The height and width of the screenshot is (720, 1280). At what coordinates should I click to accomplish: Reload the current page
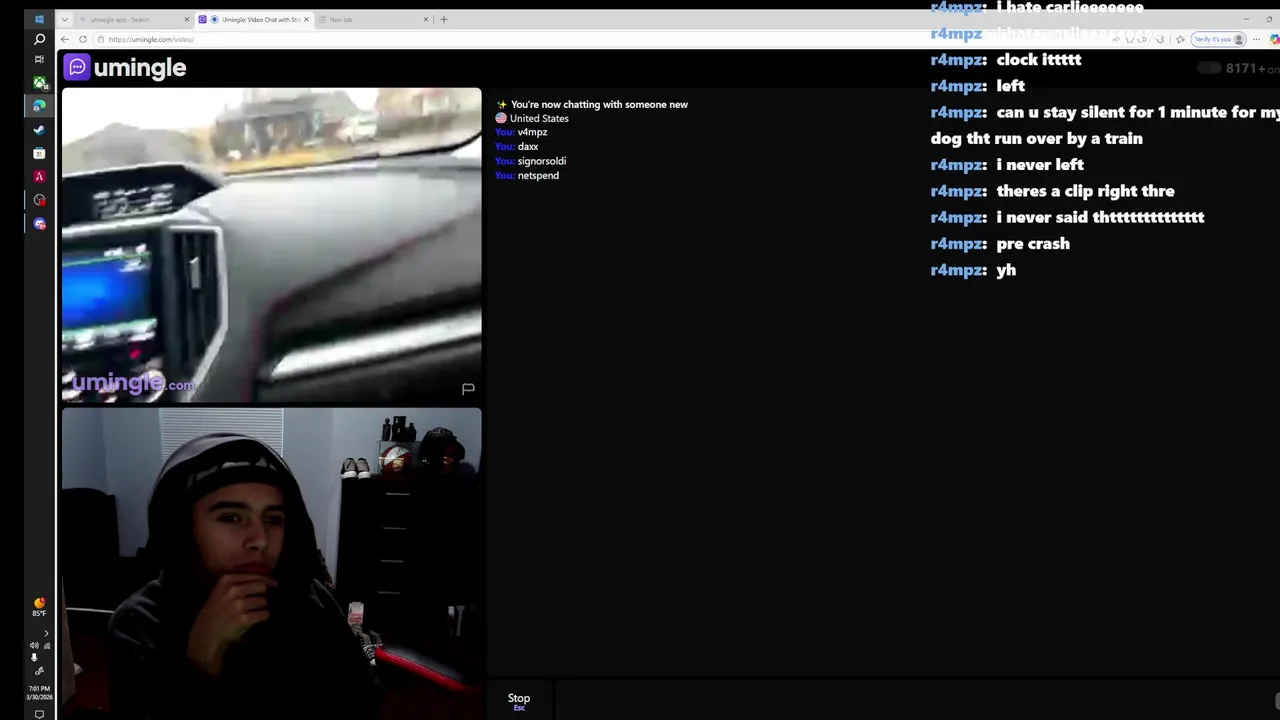[x=83, y=39]
